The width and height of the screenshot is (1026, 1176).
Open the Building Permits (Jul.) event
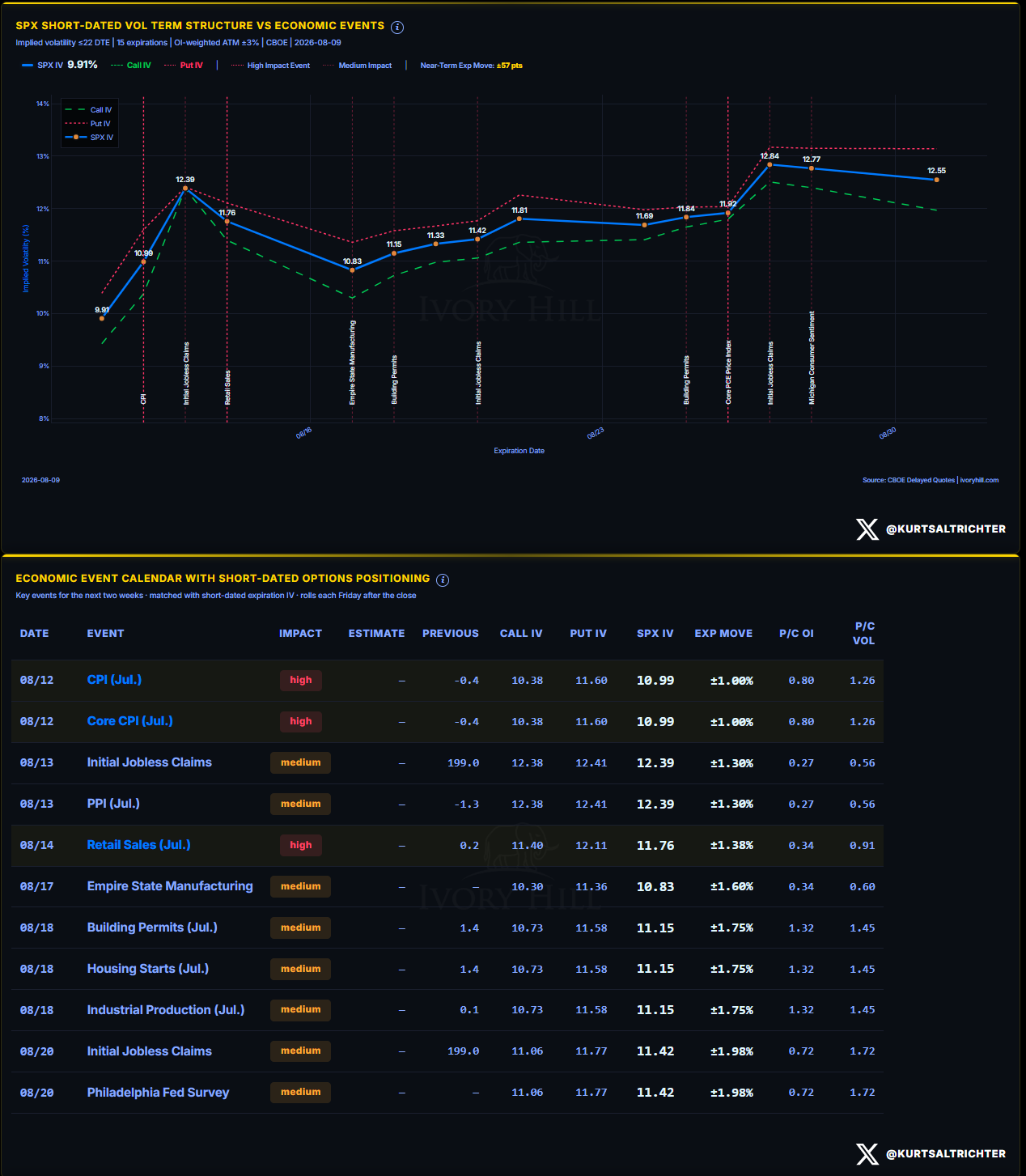152,928
